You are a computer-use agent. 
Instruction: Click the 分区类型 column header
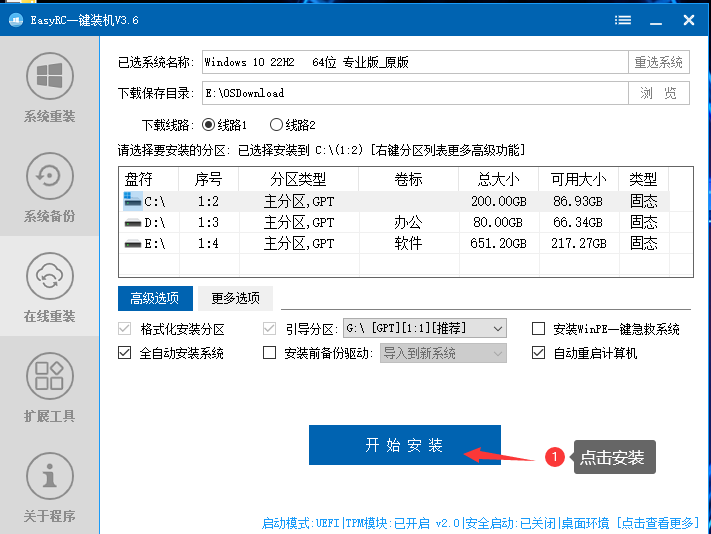(298, 180)
